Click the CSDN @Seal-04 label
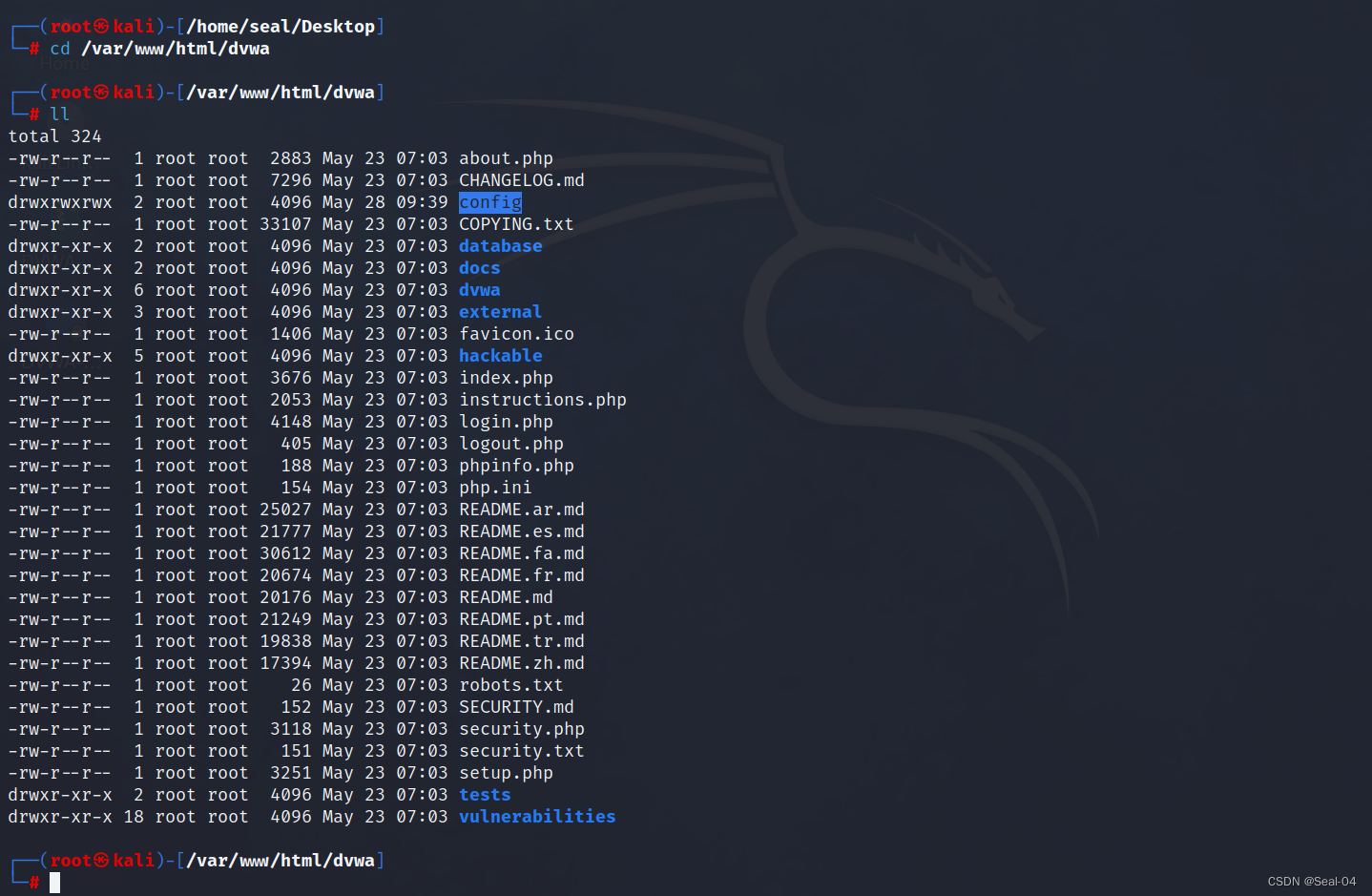This screenshot has height=896, width=1372. click(x=1312, y=882)
